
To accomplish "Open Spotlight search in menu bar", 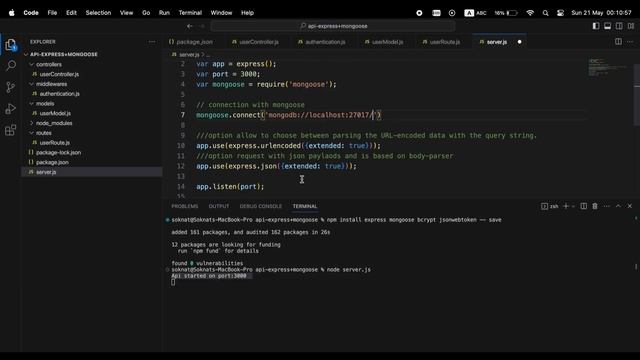I will (x=545, y=13).
